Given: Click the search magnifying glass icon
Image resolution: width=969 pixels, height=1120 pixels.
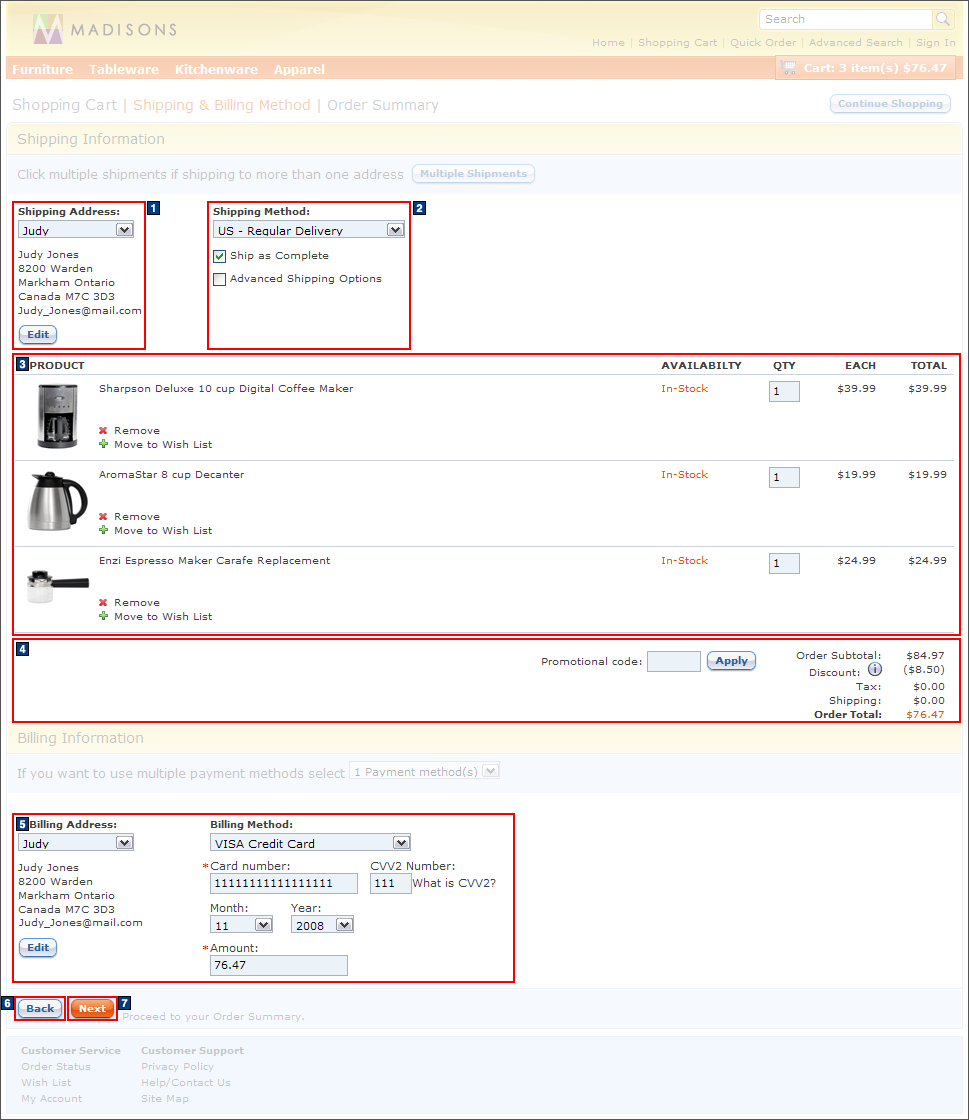Looking at the screenshot, I should (941, 19).
